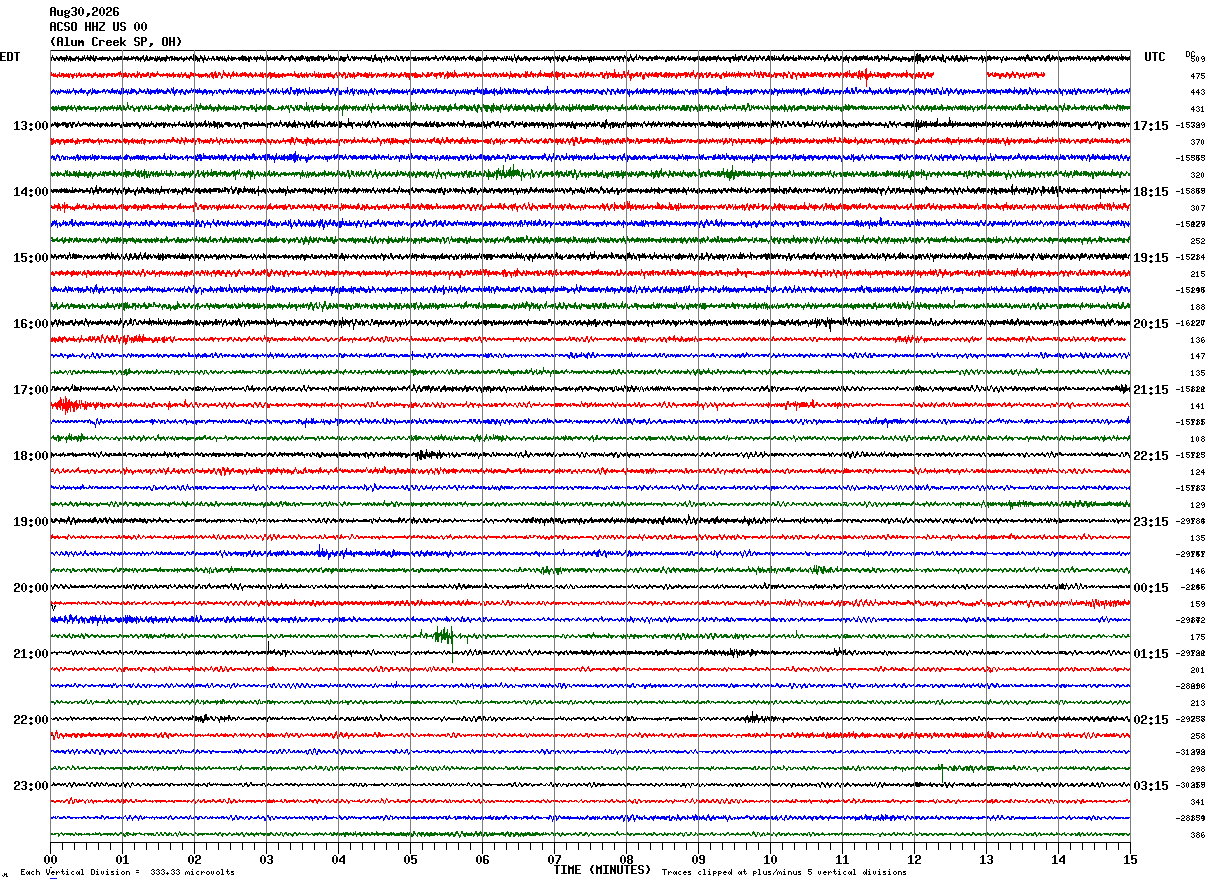Click the 03:15 UTC time label
The image size is (1210, 886).
1151,786
